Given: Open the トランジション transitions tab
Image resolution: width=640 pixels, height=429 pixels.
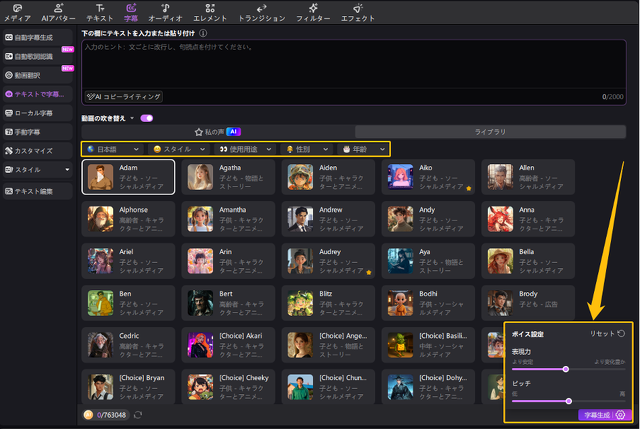Looking at the screenshot, I should (262, 13).
